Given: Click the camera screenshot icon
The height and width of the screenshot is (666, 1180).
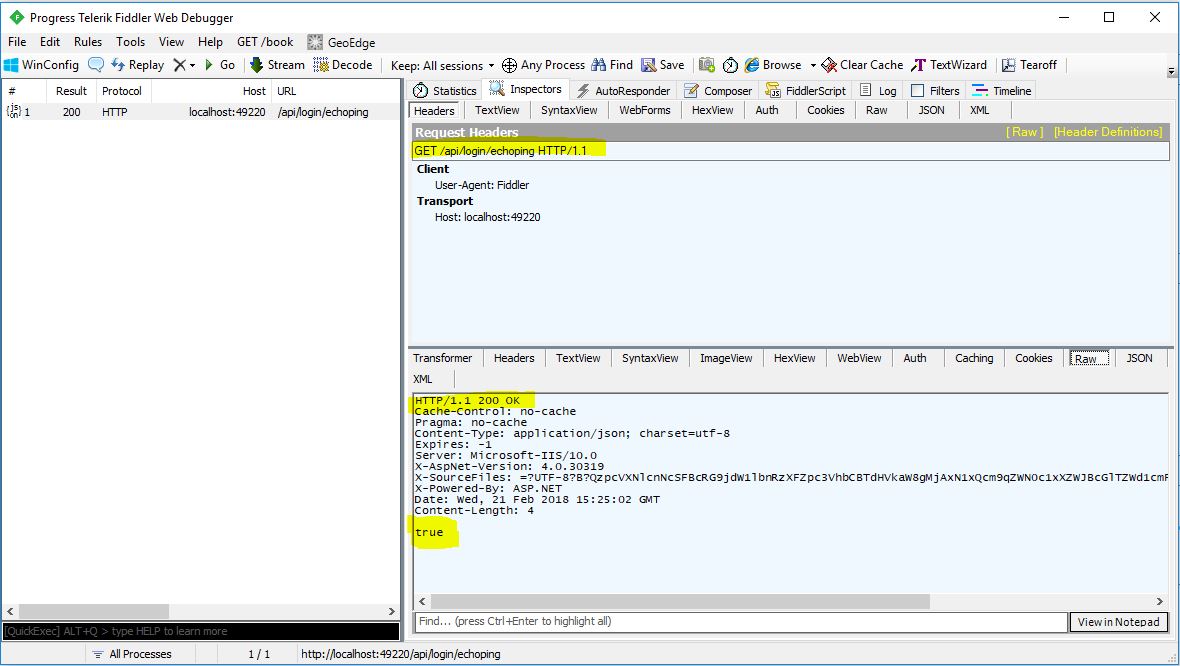Looking at the screenshot, I should 707,65.
